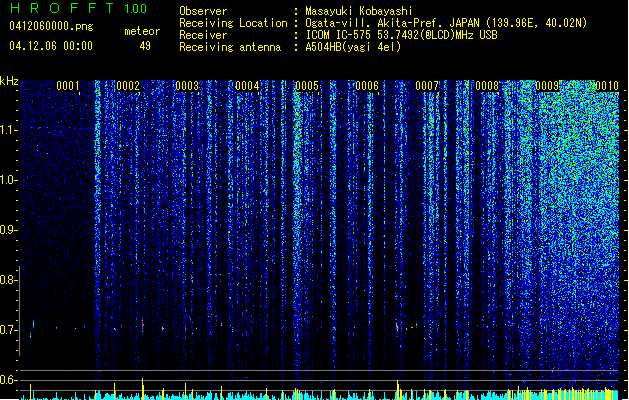Click the 0.9 frequency axis label
The width and height of the screenshot is (629, 400).
click(x=8, y=230)
